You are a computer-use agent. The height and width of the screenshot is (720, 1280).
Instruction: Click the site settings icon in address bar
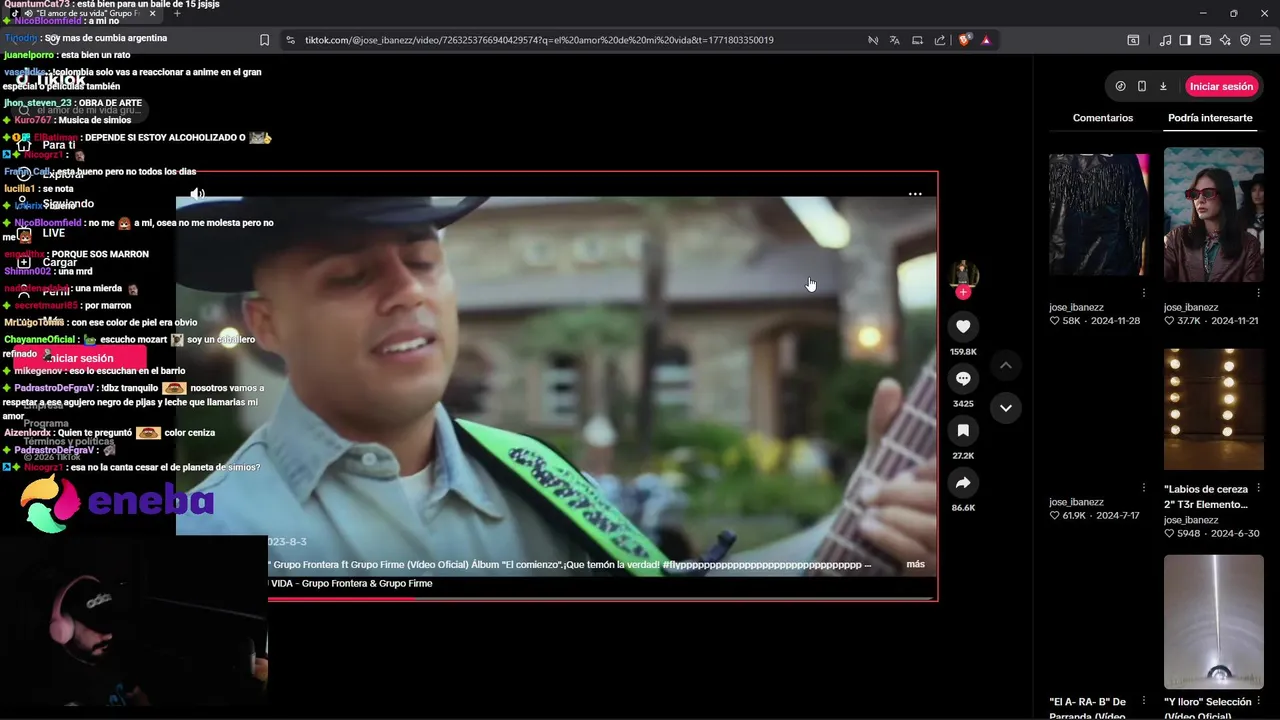point(290,40)
